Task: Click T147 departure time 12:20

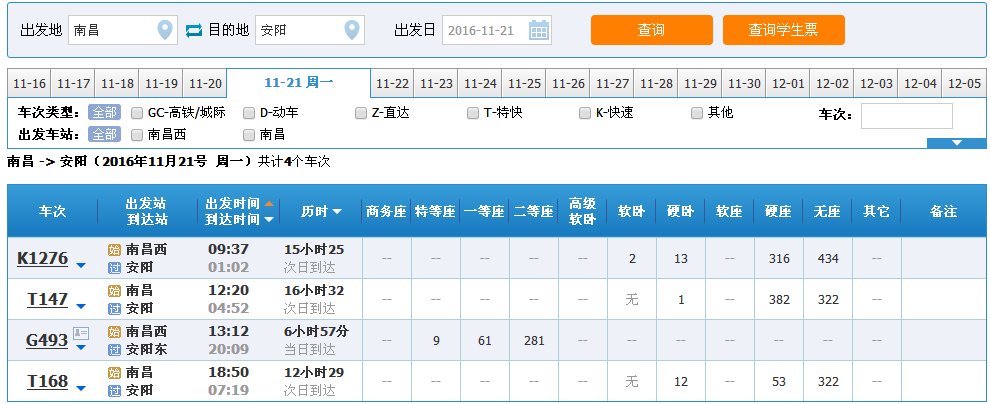Action: [229, 290]
